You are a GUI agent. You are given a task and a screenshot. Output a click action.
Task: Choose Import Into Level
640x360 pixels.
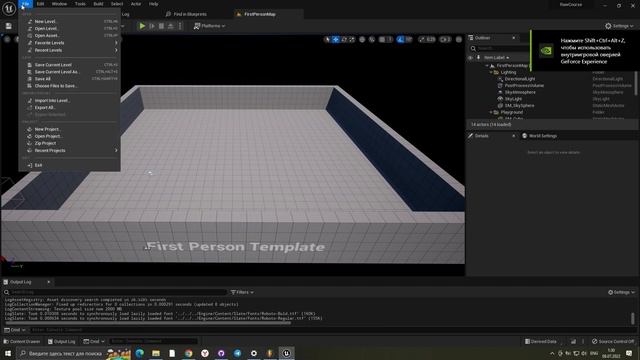coord(69,100)
